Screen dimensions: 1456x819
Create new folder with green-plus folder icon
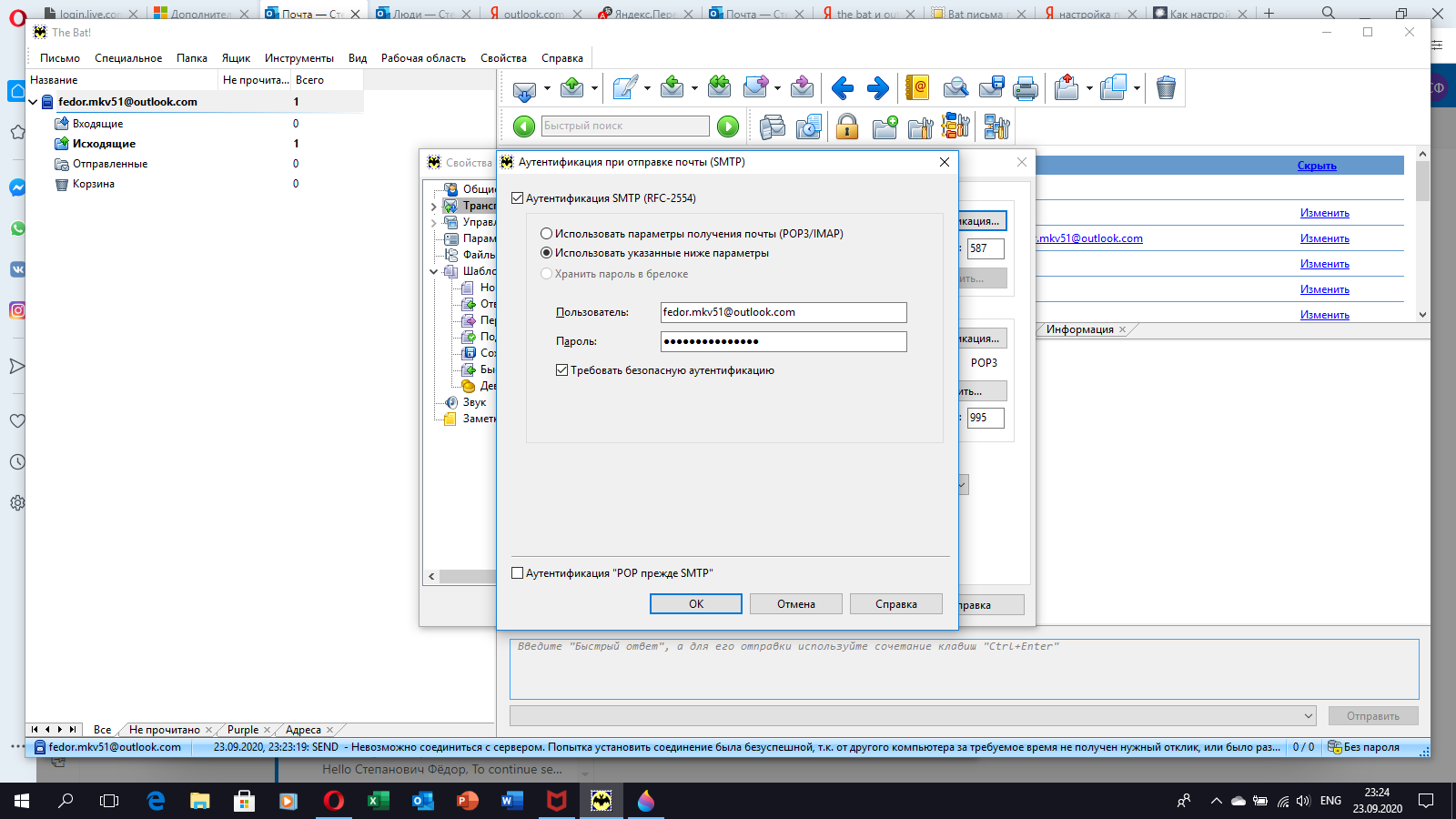pyautogui.click(x=885, y=126)
